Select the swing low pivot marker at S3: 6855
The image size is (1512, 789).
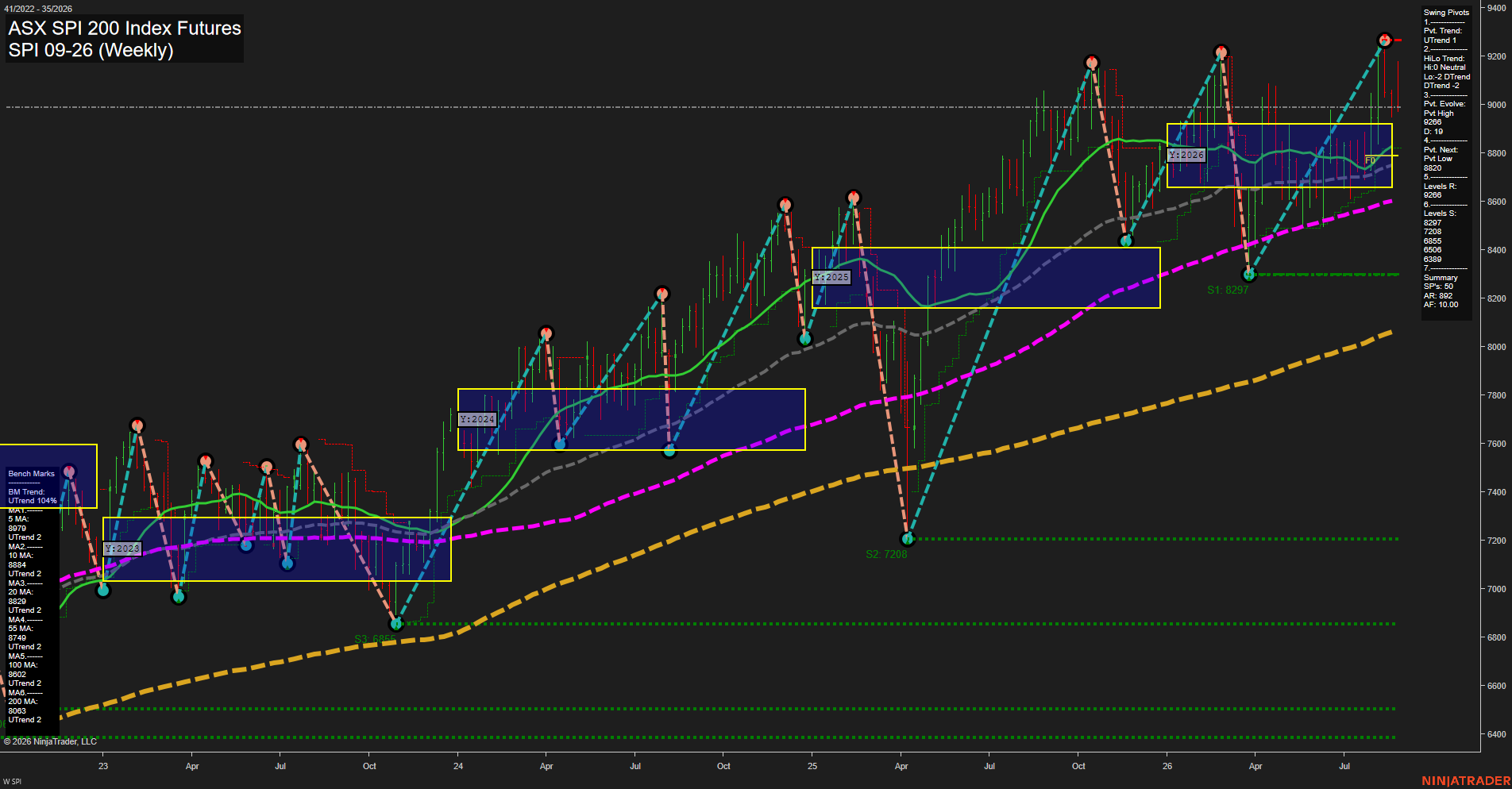click(x=397, y=624)
